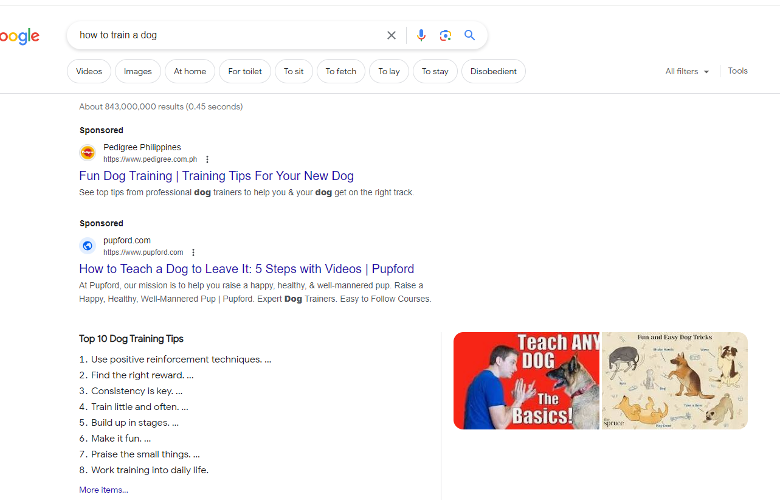Filter results by Videos
This screenshot has width=780, height=500.
(89, 71)
